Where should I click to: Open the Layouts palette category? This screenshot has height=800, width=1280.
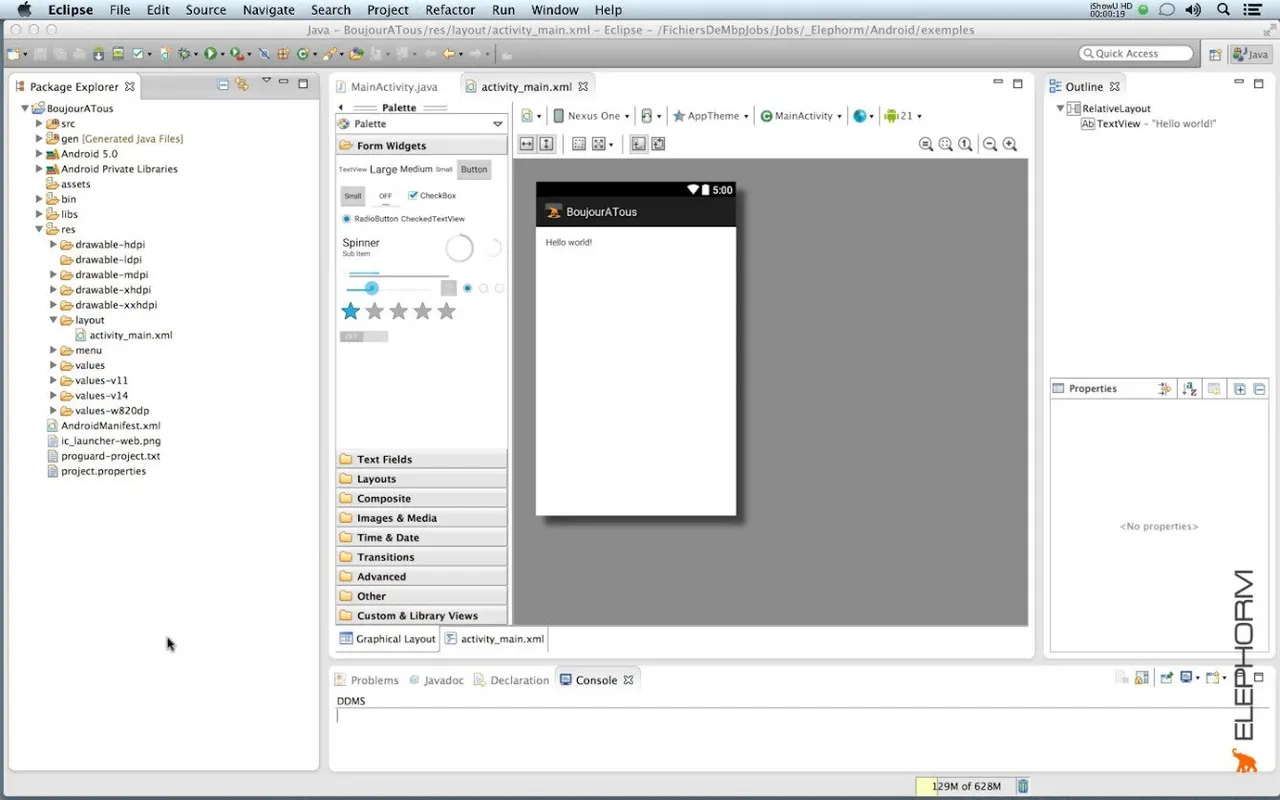tap(422, 479)
